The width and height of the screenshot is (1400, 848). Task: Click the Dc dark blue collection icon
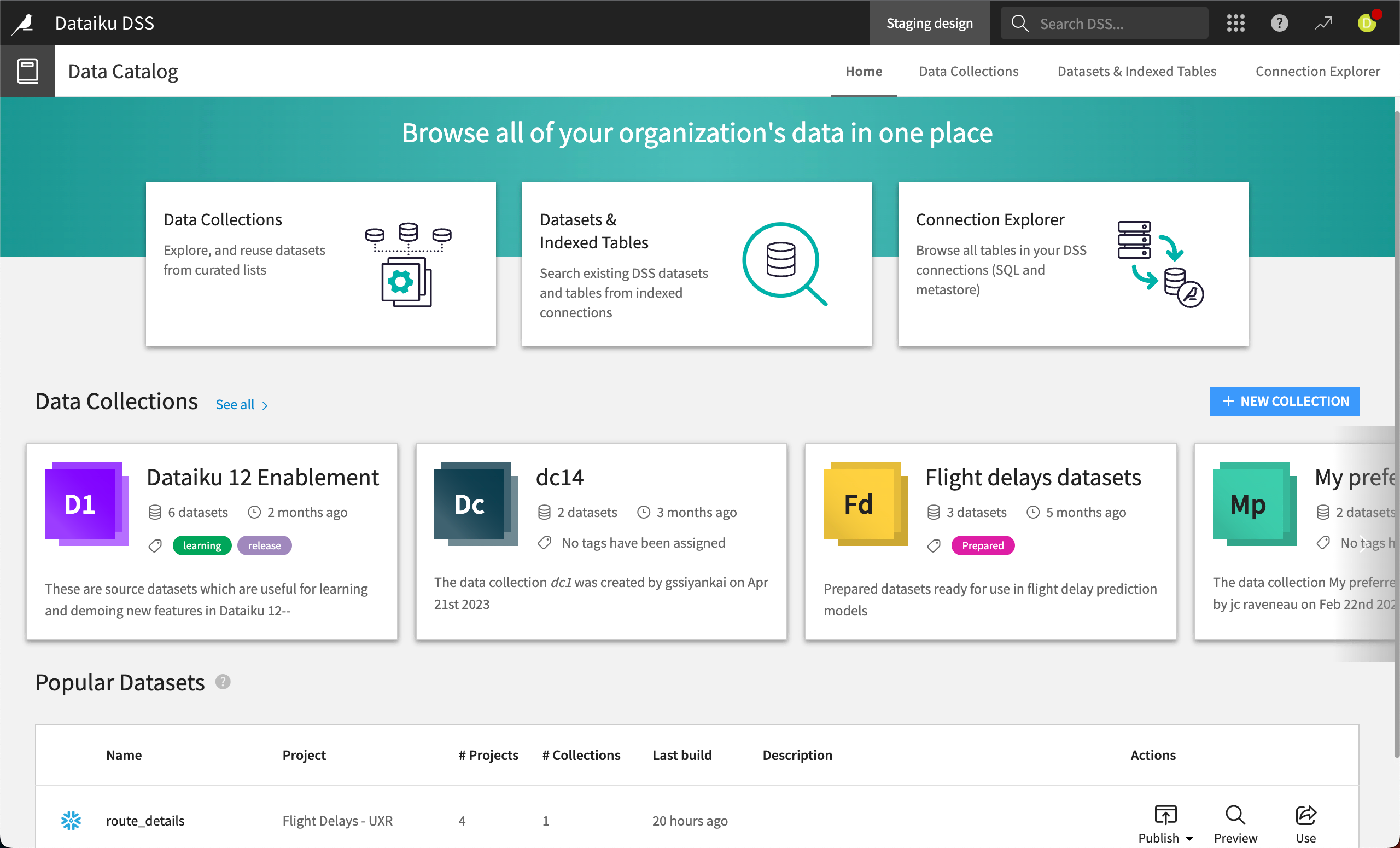tap(476, 503)
